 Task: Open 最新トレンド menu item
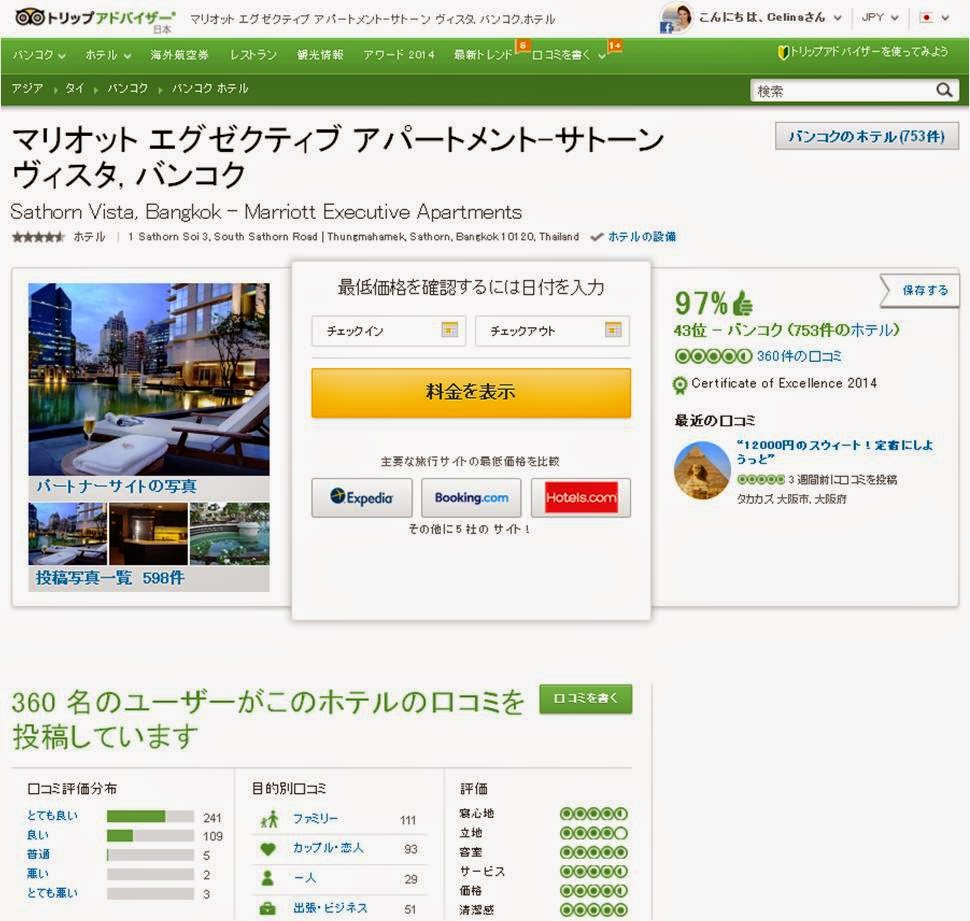[x=483, y=55]
